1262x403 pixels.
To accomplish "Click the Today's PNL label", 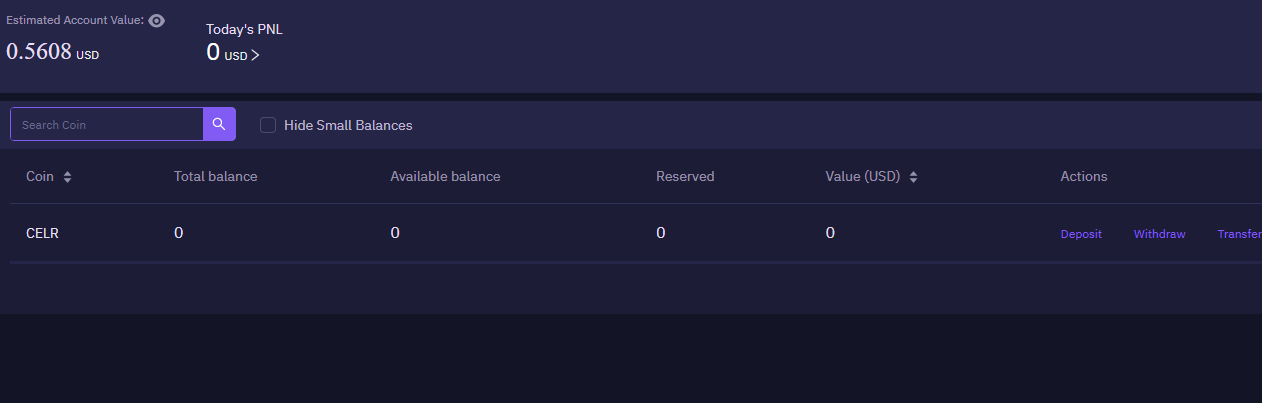I will pyautogui.click(x=244, y=29).
